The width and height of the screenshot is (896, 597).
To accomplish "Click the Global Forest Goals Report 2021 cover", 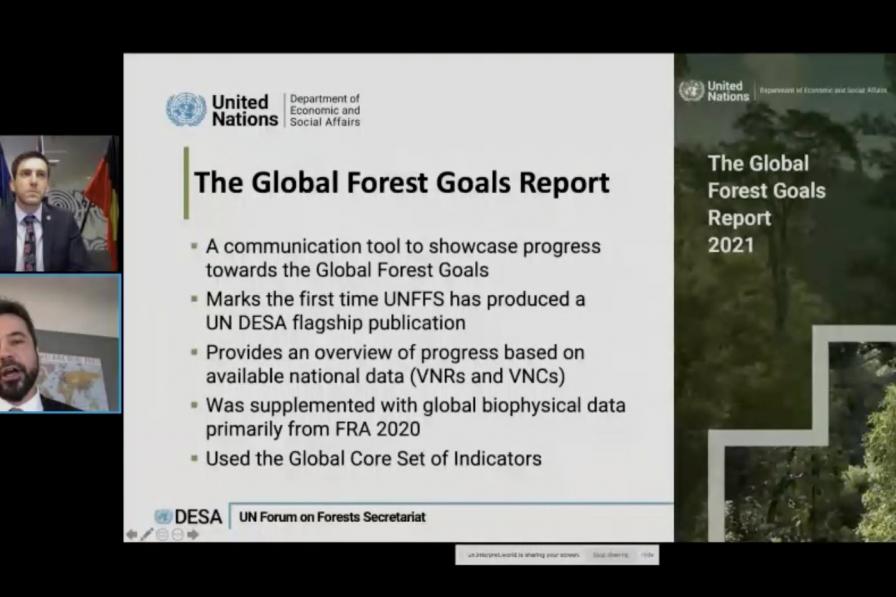I will [785, 298].
